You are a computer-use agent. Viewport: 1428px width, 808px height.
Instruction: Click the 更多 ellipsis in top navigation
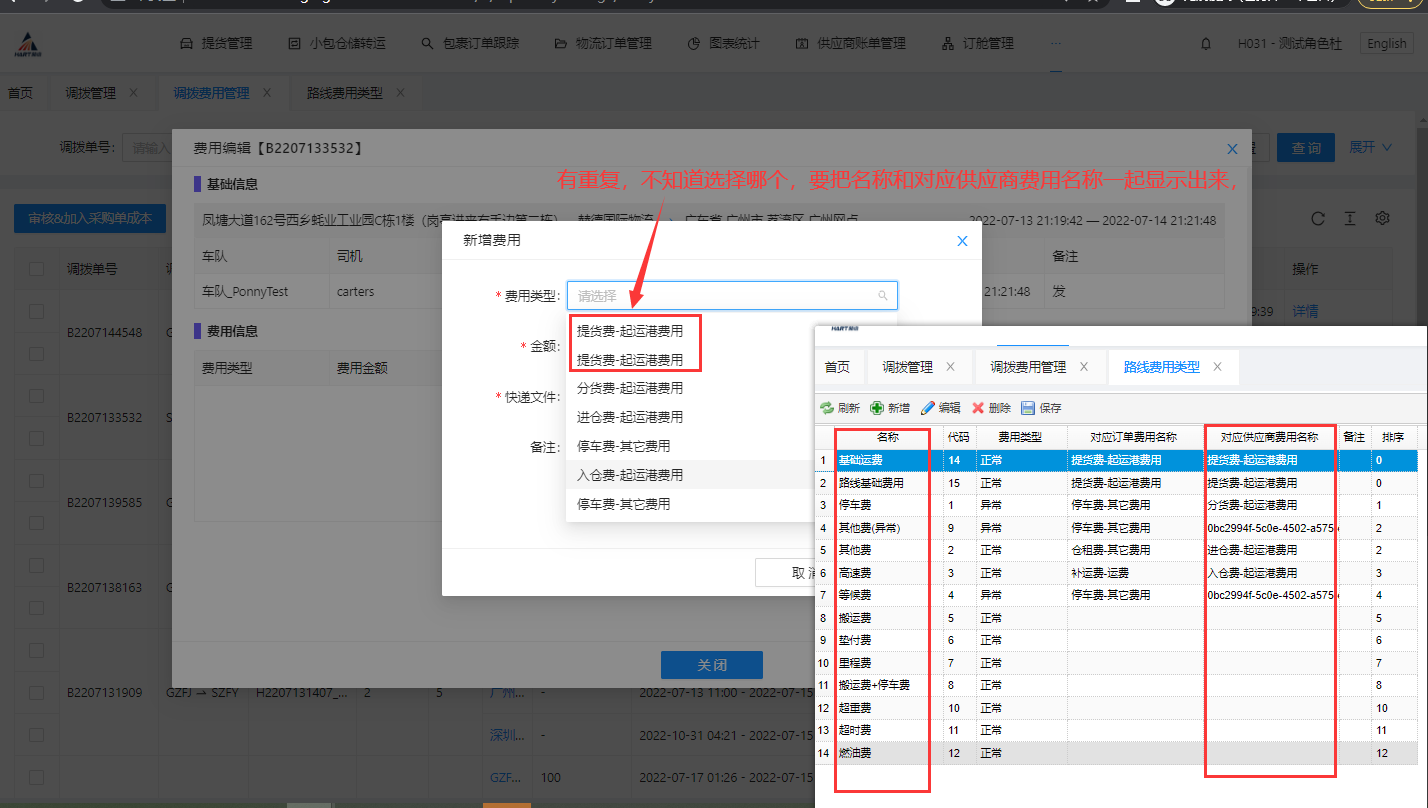pyautogui.click(x=1056, y=44)
